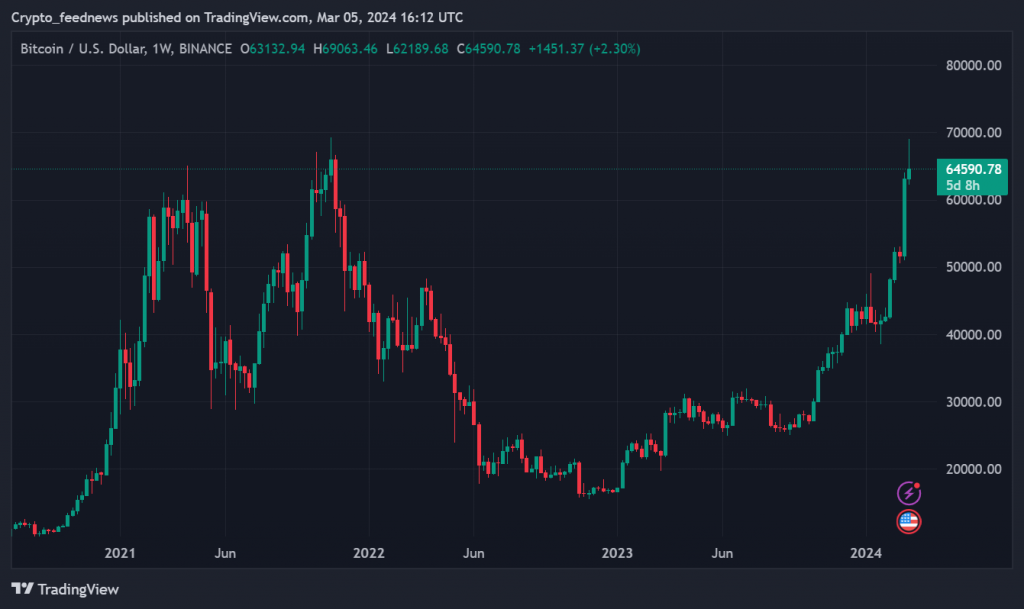Click the 70000.00 price axis label
The image size is (1024, 609).
[x=973, y=133]
